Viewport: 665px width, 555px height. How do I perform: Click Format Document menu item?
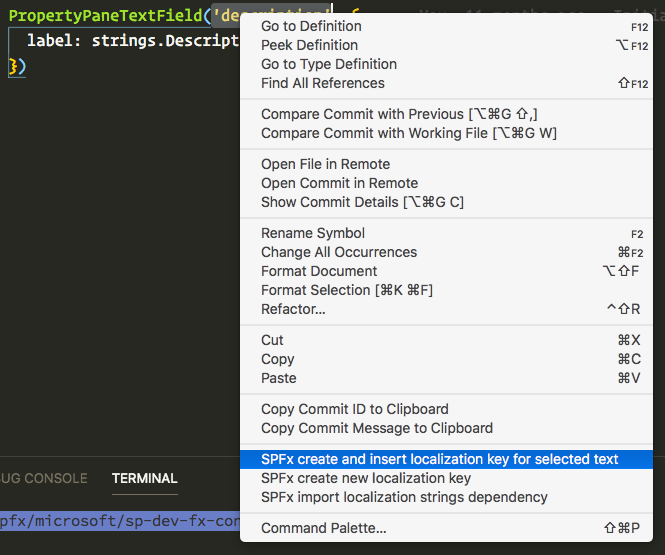[446, 271]
